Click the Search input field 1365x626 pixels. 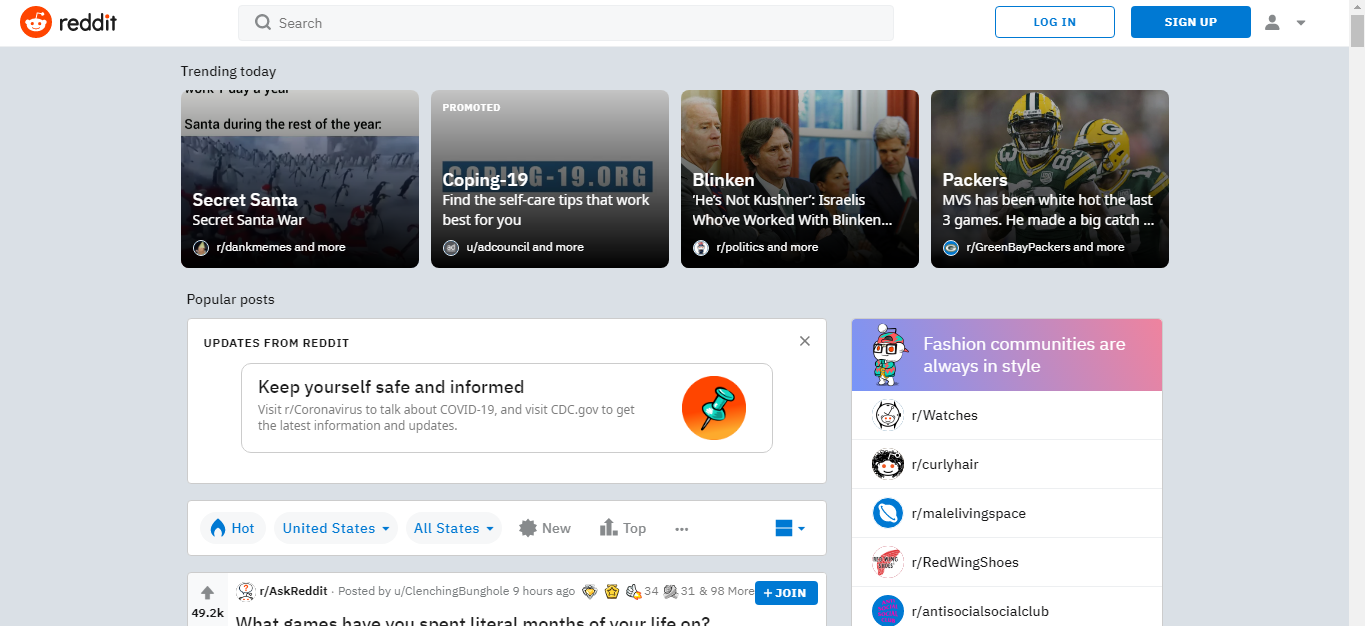566,22
